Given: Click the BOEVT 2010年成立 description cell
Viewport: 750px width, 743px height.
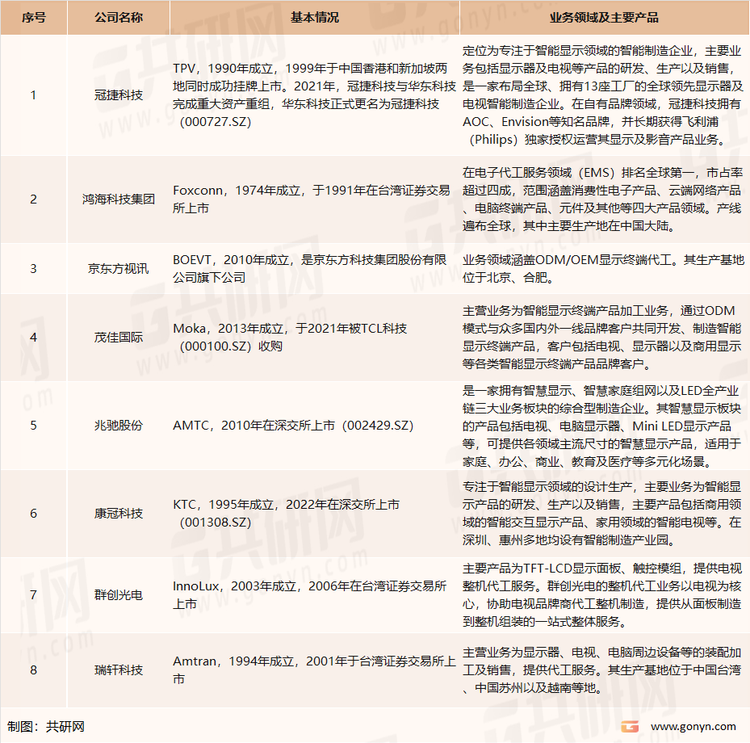Looking at the screenshot, I should pos(314,268).
